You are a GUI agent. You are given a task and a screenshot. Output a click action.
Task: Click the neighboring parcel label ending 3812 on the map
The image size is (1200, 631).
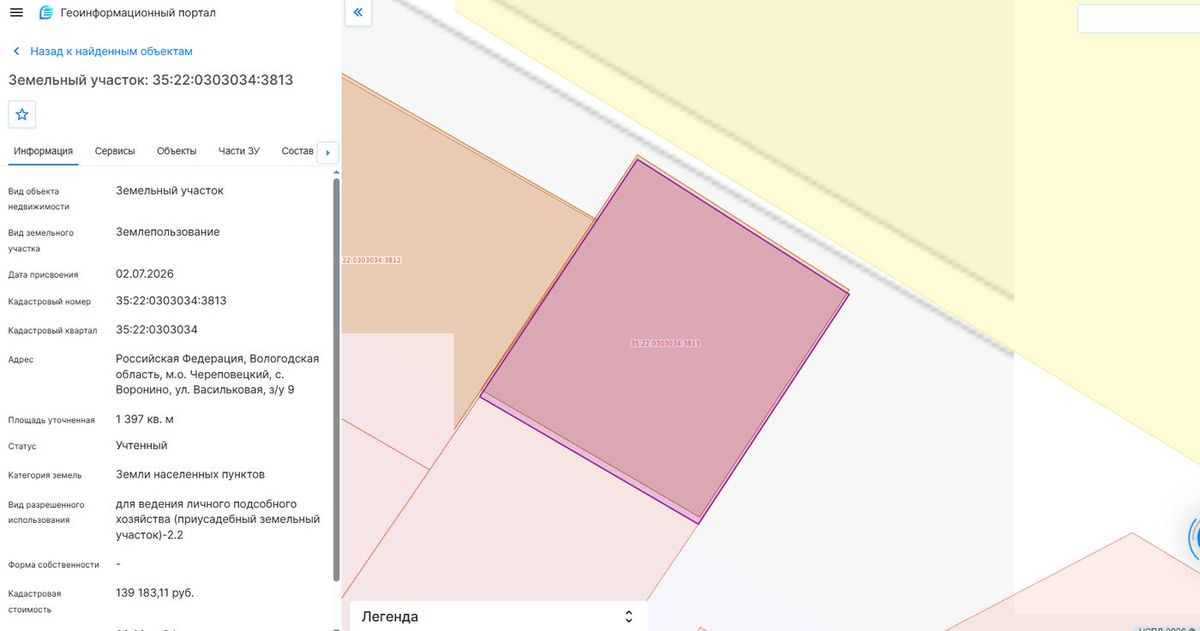(371, 260)
